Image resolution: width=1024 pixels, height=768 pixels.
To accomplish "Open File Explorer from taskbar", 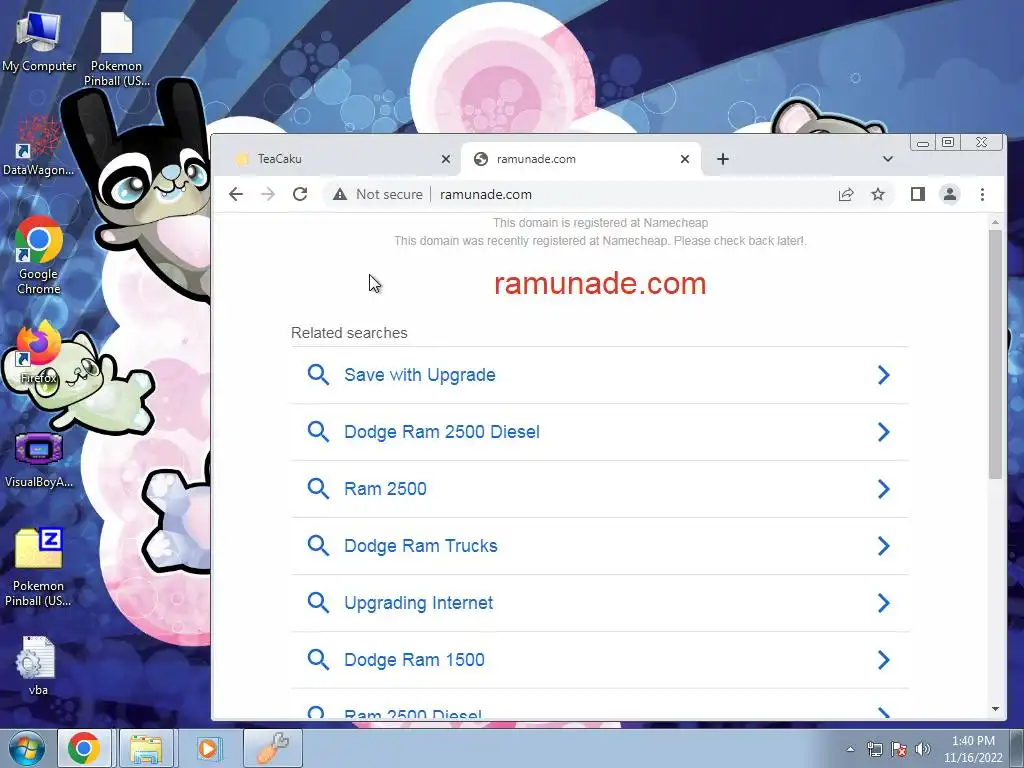I will pyautogui.click(x=146, y=748).
